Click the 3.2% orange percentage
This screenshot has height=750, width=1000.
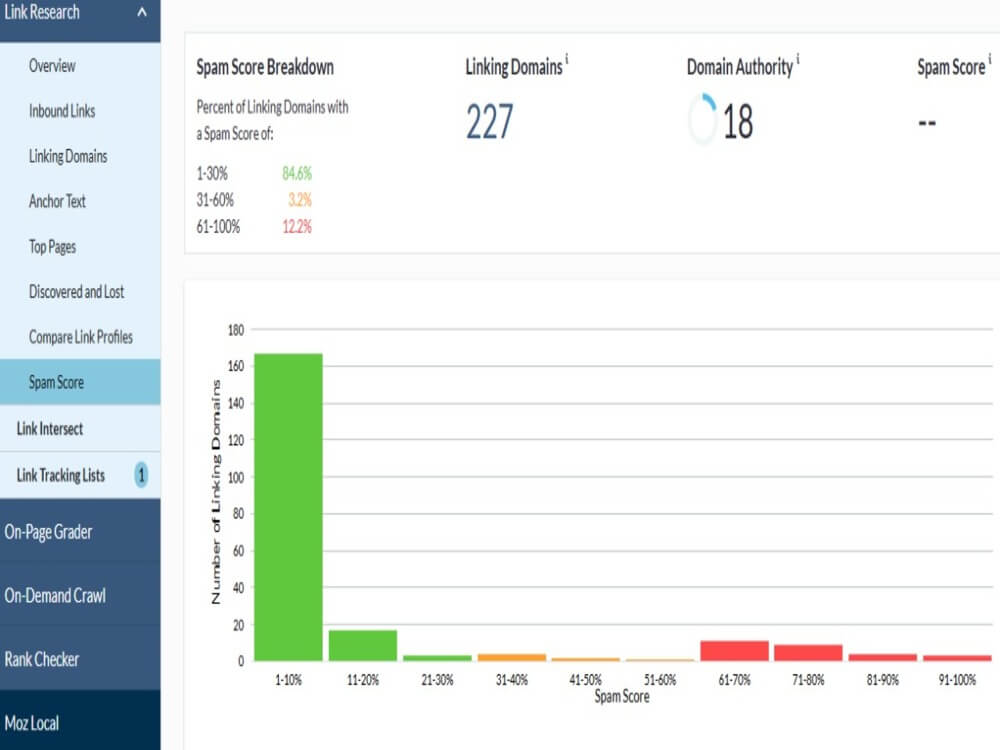[x=300, y=200]
